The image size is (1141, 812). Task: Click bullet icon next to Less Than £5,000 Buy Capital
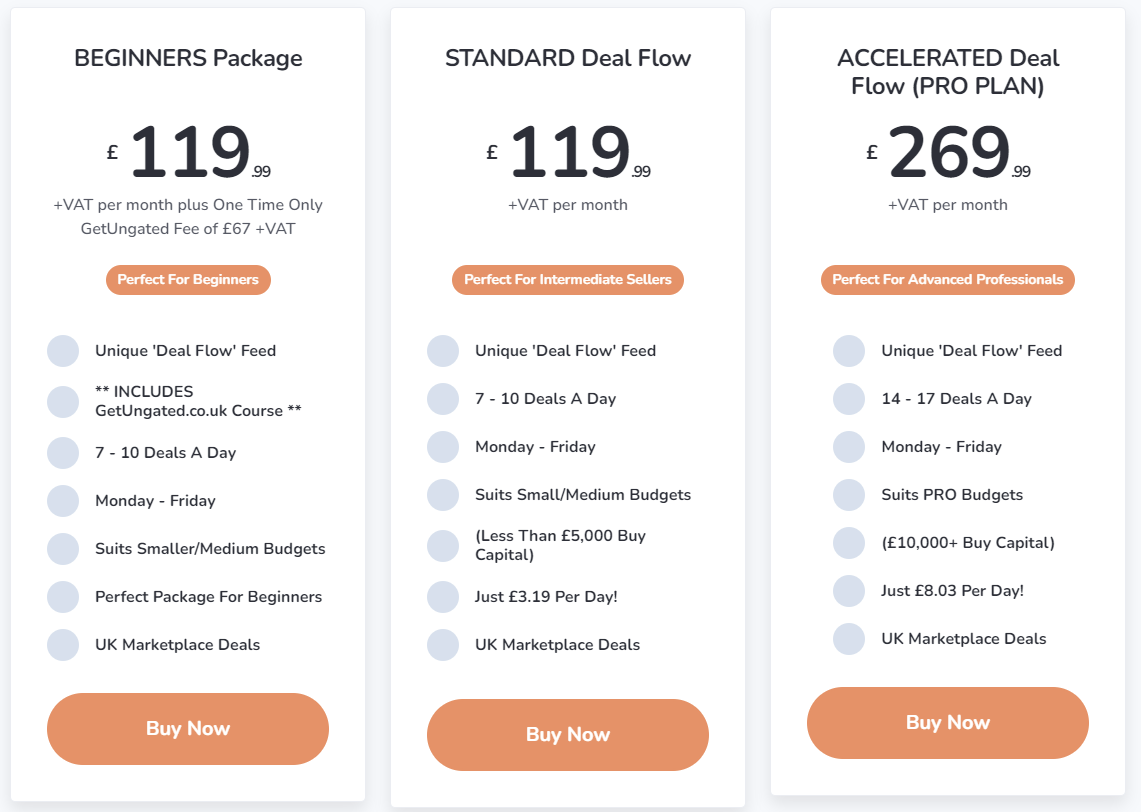443,546
